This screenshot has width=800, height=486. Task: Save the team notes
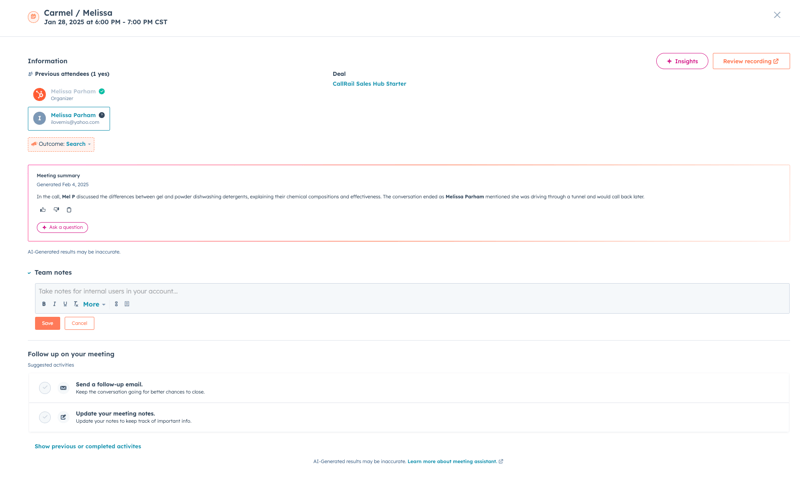pos(47,323)
